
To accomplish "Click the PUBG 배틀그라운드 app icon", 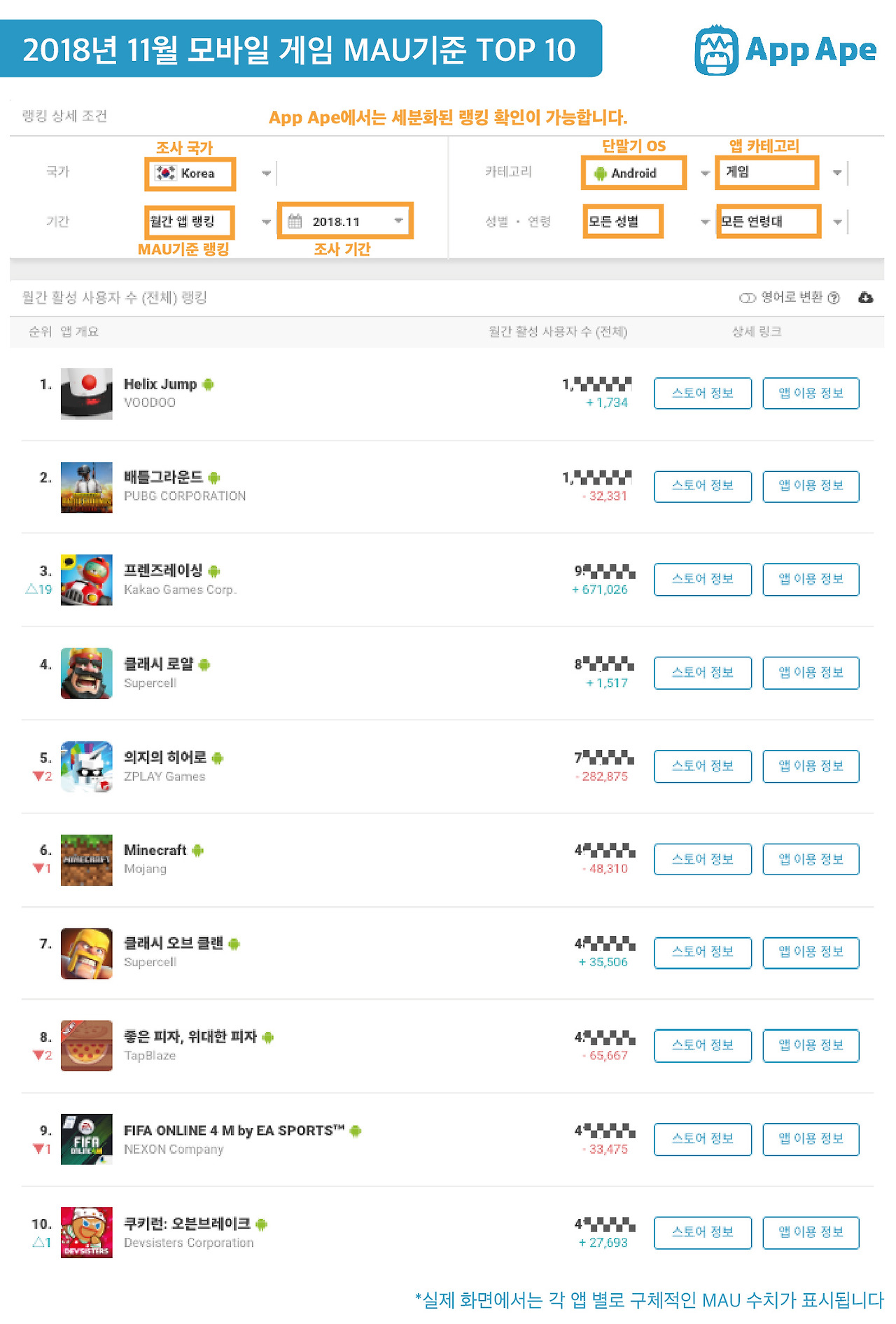I will (x=86, y=487).
